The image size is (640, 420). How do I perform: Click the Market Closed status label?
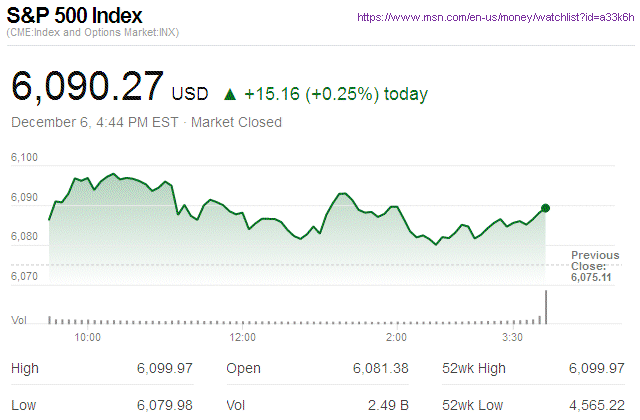coord(236,123)
